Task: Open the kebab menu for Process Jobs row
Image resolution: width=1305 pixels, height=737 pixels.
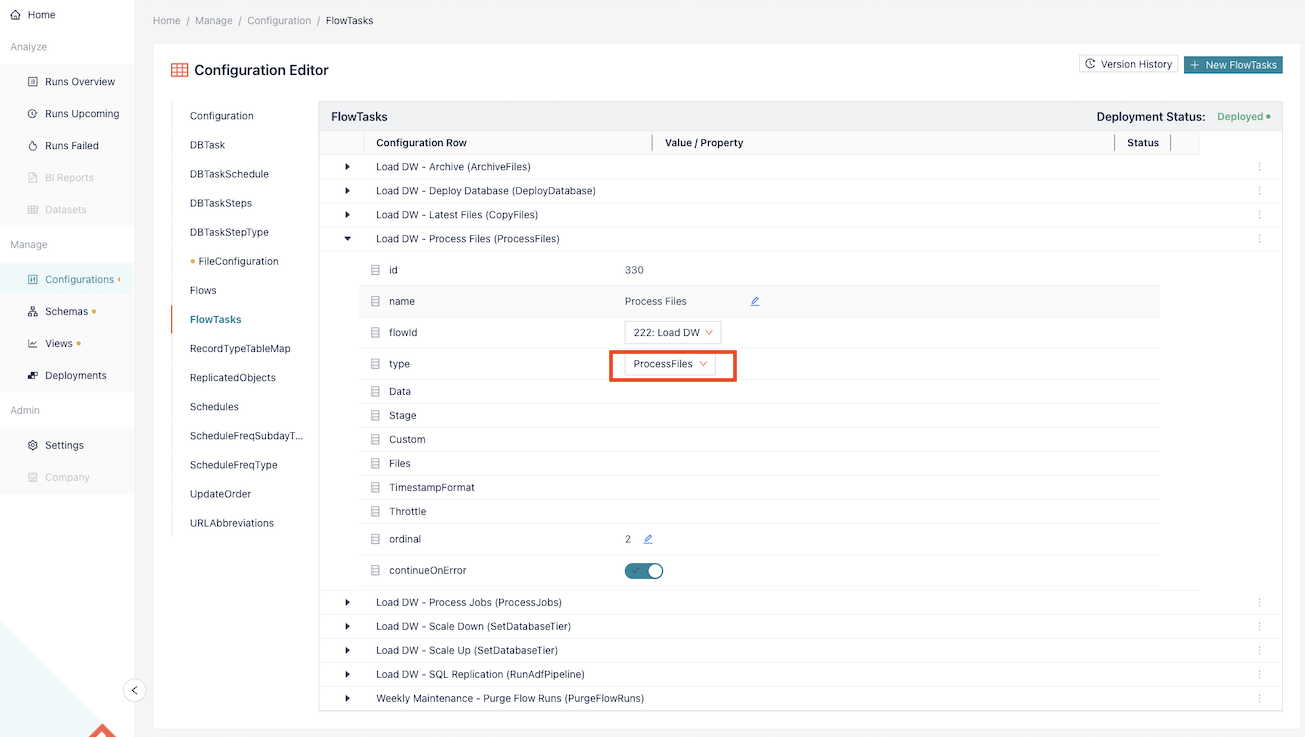Action: (1259, 602)
